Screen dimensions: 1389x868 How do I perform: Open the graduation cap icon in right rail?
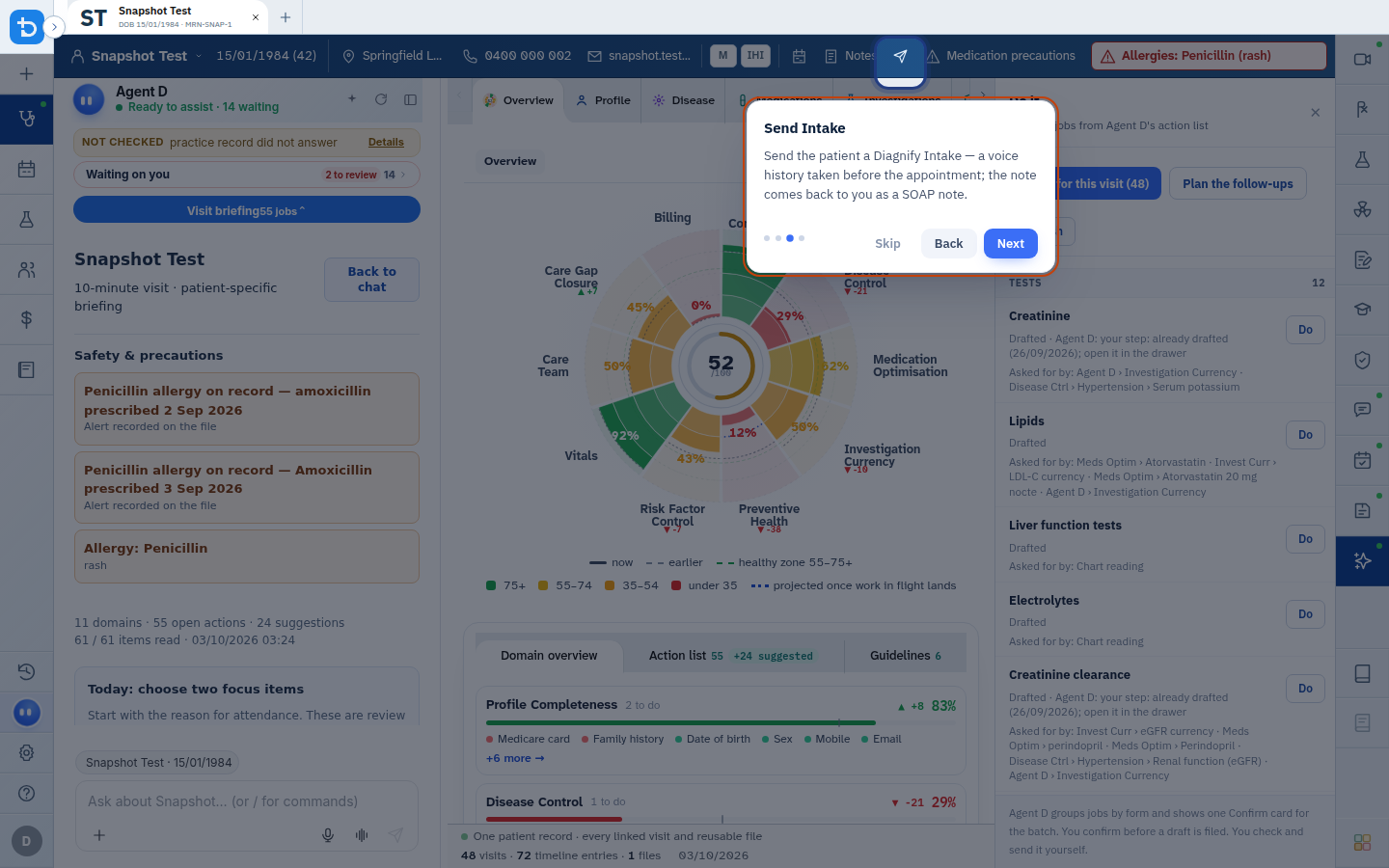[1362, 310]
